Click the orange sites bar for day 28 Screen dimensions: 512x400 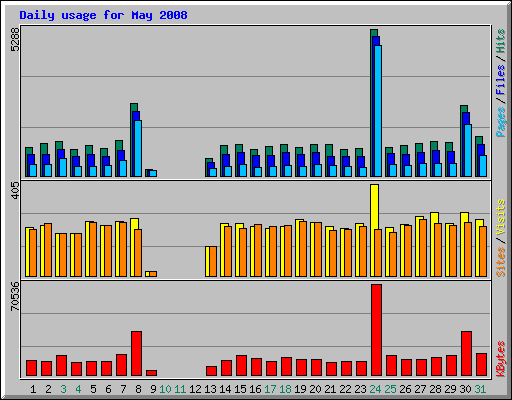438,250
